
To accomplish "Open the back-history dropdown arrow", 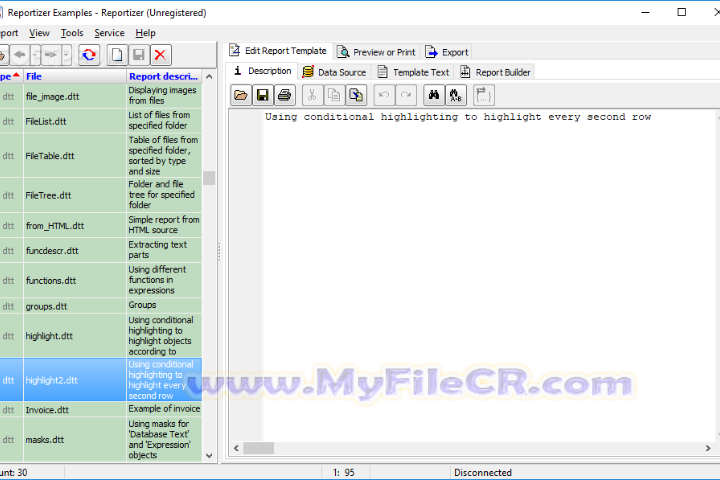I will tap(35, 55).
